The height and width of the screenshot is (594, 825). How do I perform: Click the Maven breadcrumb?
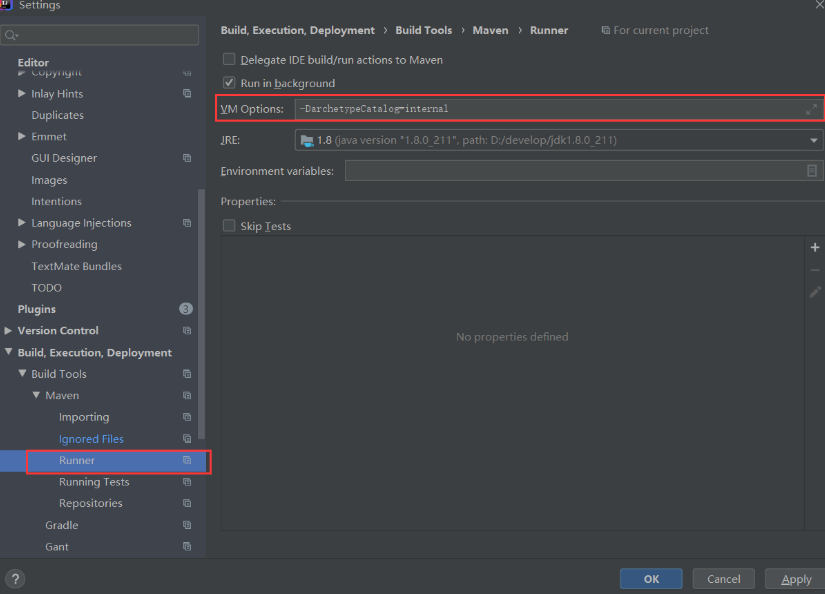490,31
